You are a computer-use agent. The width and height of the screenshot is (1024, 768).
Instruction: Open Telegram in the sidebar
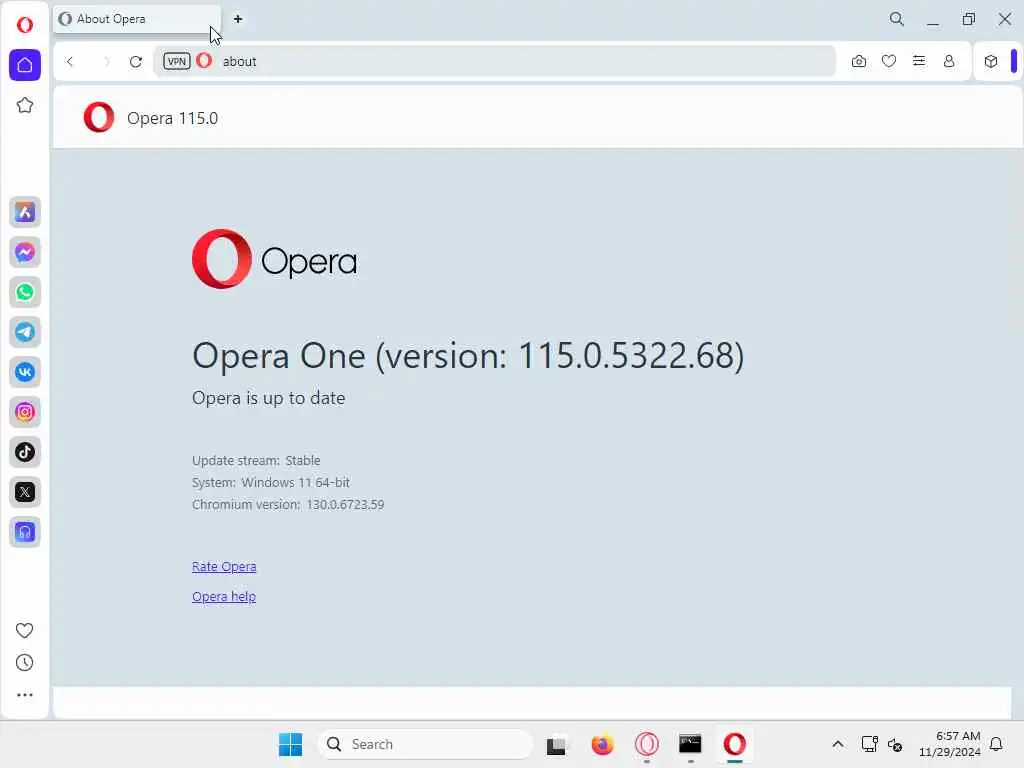pyautogui.click(x=25, y=332)
